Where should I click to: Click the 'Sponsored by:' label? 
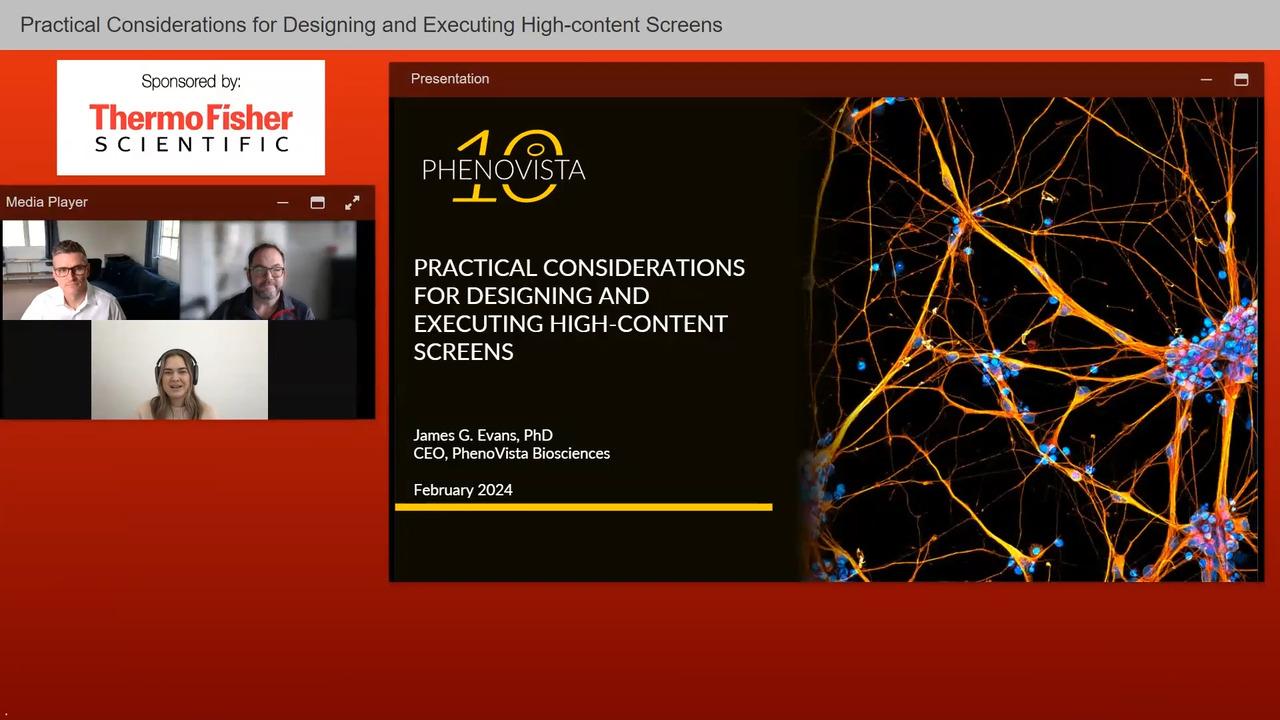point(191,81)
